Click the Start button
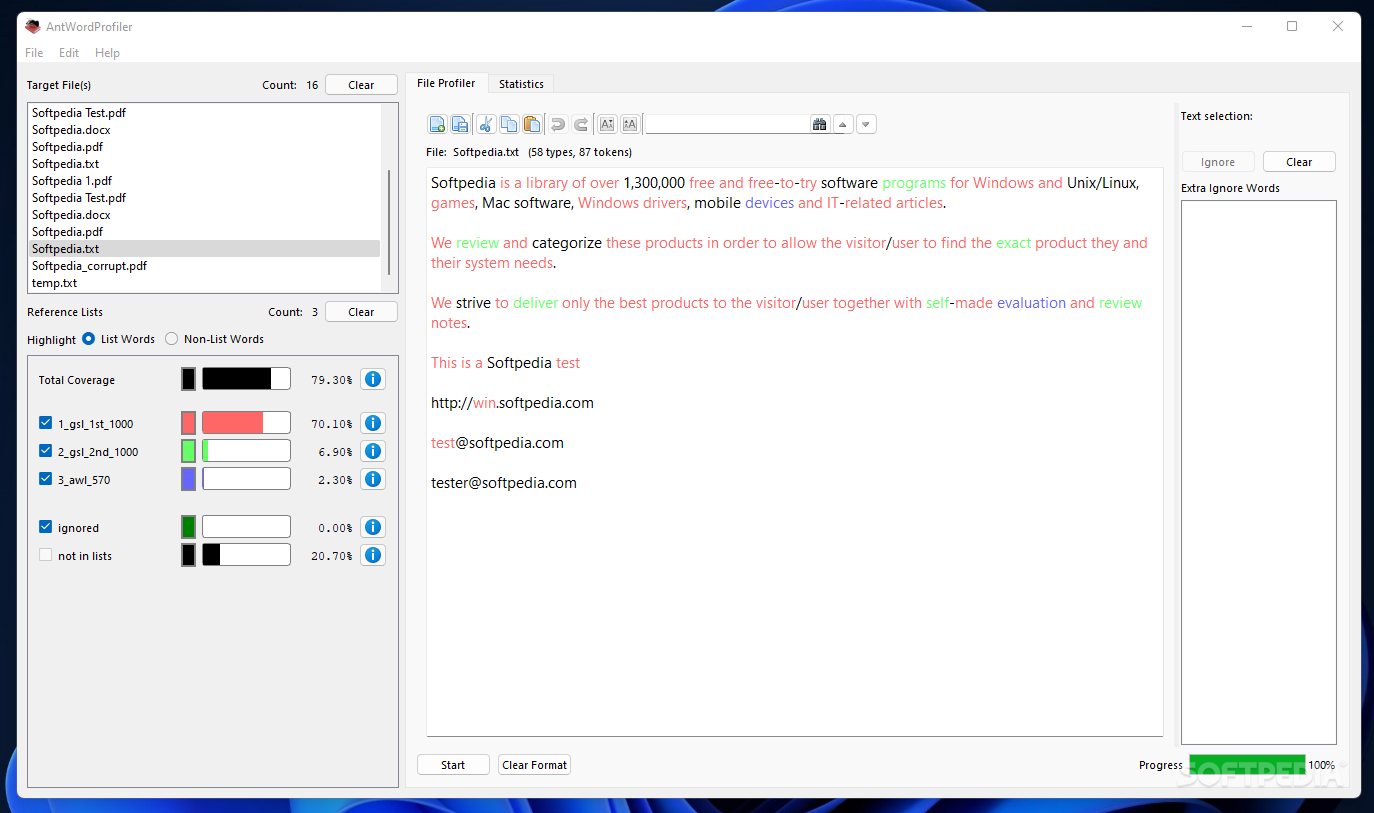This screenshot has height=813, width=1374. [x=453, y=765]
